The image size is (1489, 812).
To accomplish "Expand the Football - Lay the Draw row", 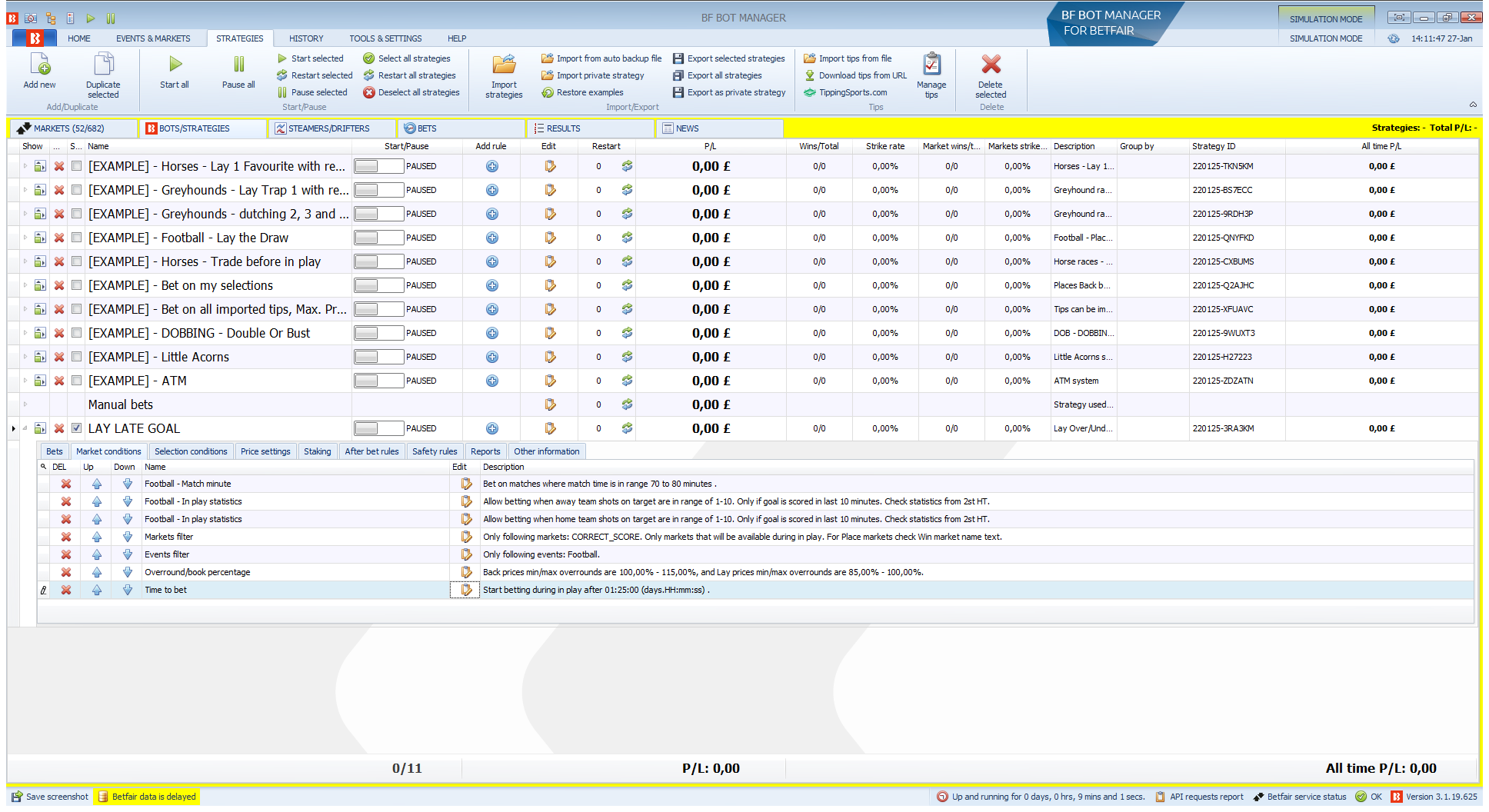I will (x=25, y=238).
